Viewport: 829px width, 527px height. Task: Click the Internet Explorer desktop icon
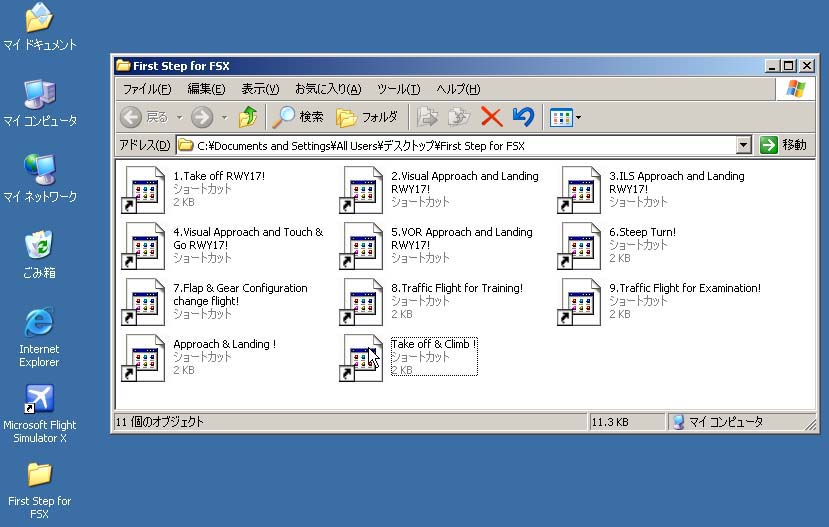click(x=39, y=324)
